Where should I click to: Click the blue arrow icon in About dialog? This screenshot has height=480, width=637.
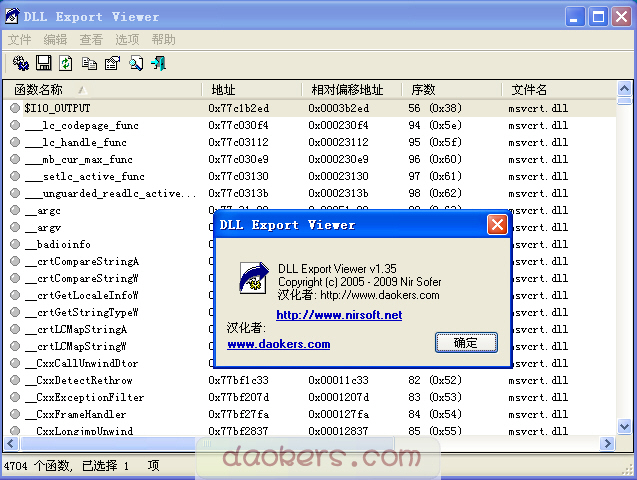click(254, 278)
